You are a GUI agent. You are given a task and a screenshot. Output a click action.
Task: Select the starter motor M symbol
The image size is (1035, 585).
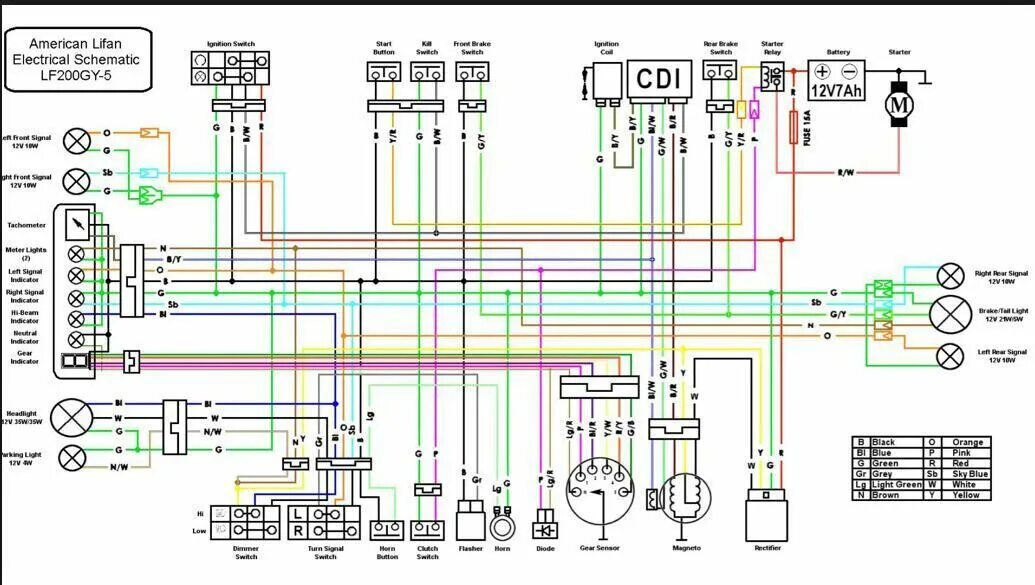click(898, 104)
